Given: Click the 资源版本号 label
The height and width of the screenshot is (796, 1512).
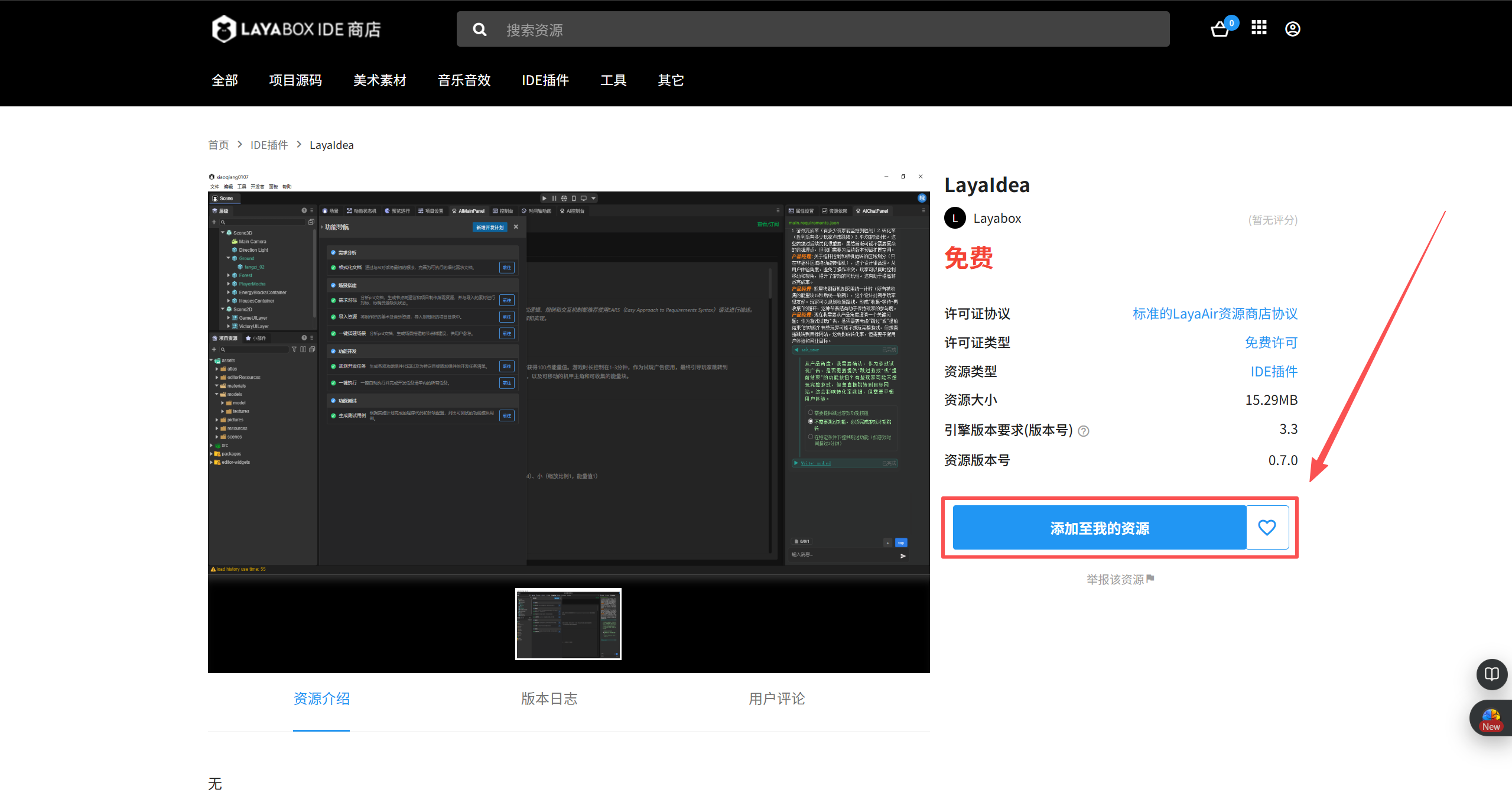Looking at the screenshot, I should point(977,460).
